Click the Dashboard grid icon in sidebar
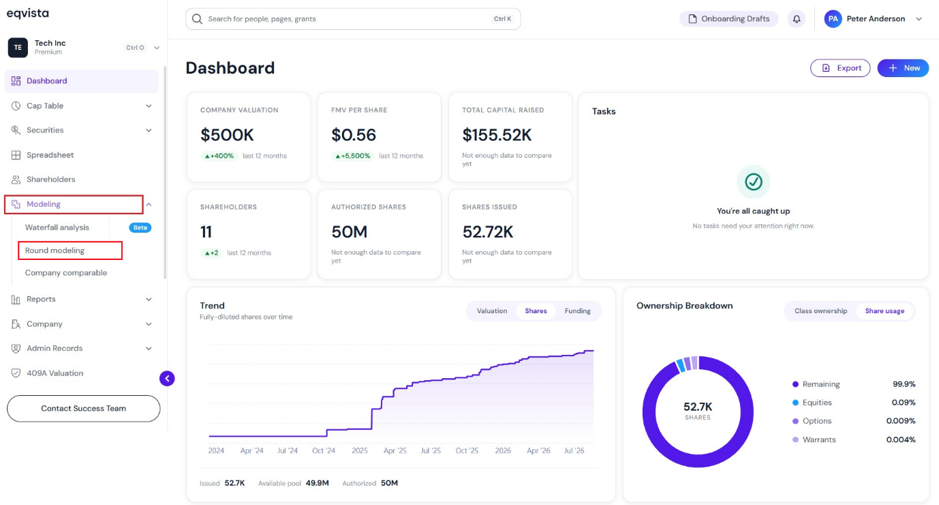The image size is (939, 505). coord(16,81)
